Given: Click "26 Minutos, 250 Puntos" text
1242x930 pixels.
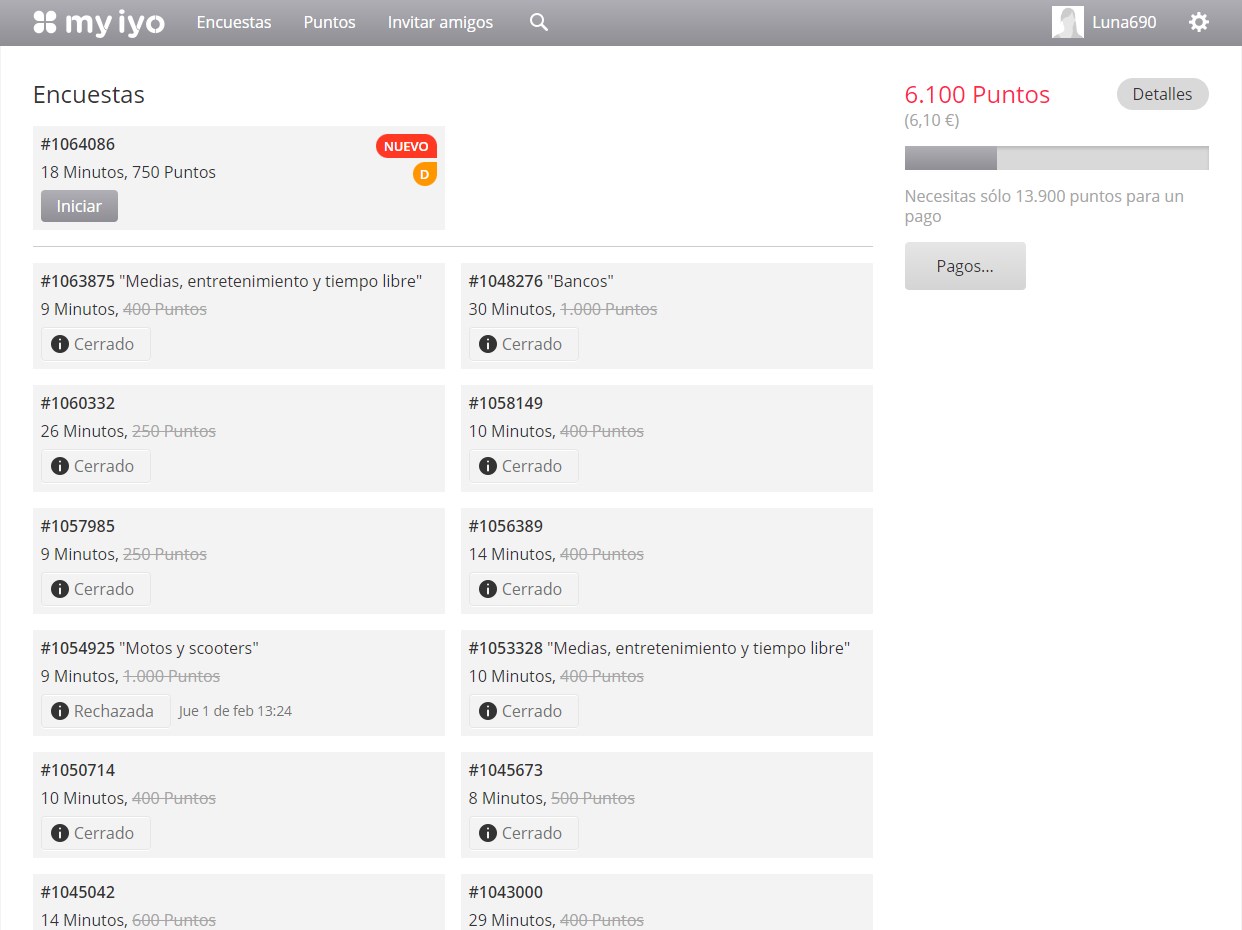Looking at the screenshot, I should click(x=128, y=431).
